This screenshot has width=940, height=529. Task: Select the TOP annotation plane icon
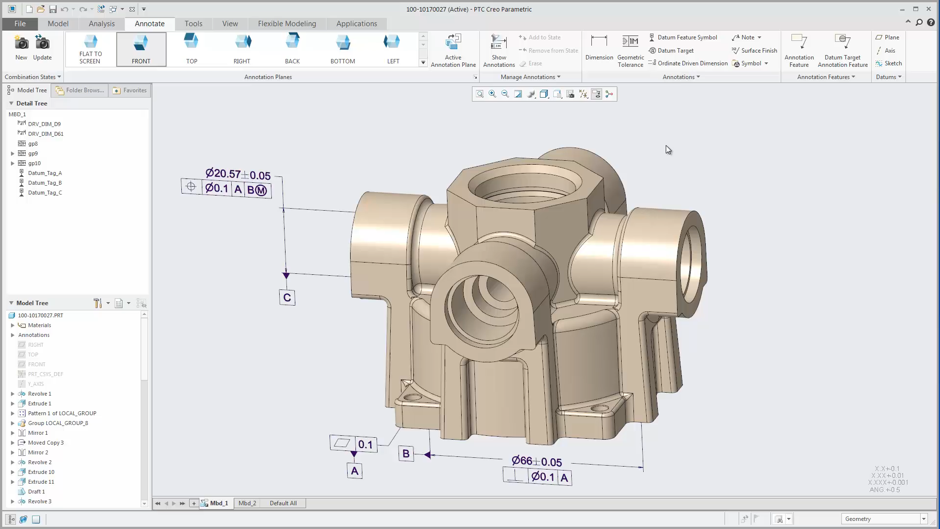191,47
